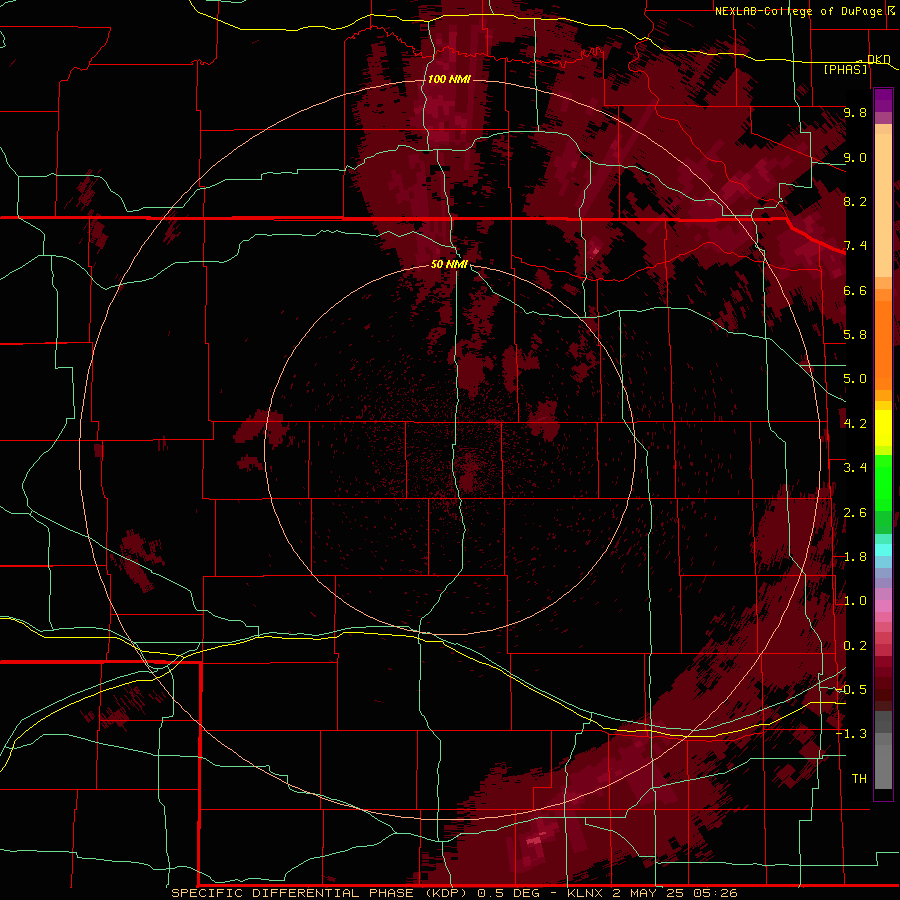Click the NEXLAB-College of DuPage credit text
The width and height of the screenshot is (900, 900).
798,11
